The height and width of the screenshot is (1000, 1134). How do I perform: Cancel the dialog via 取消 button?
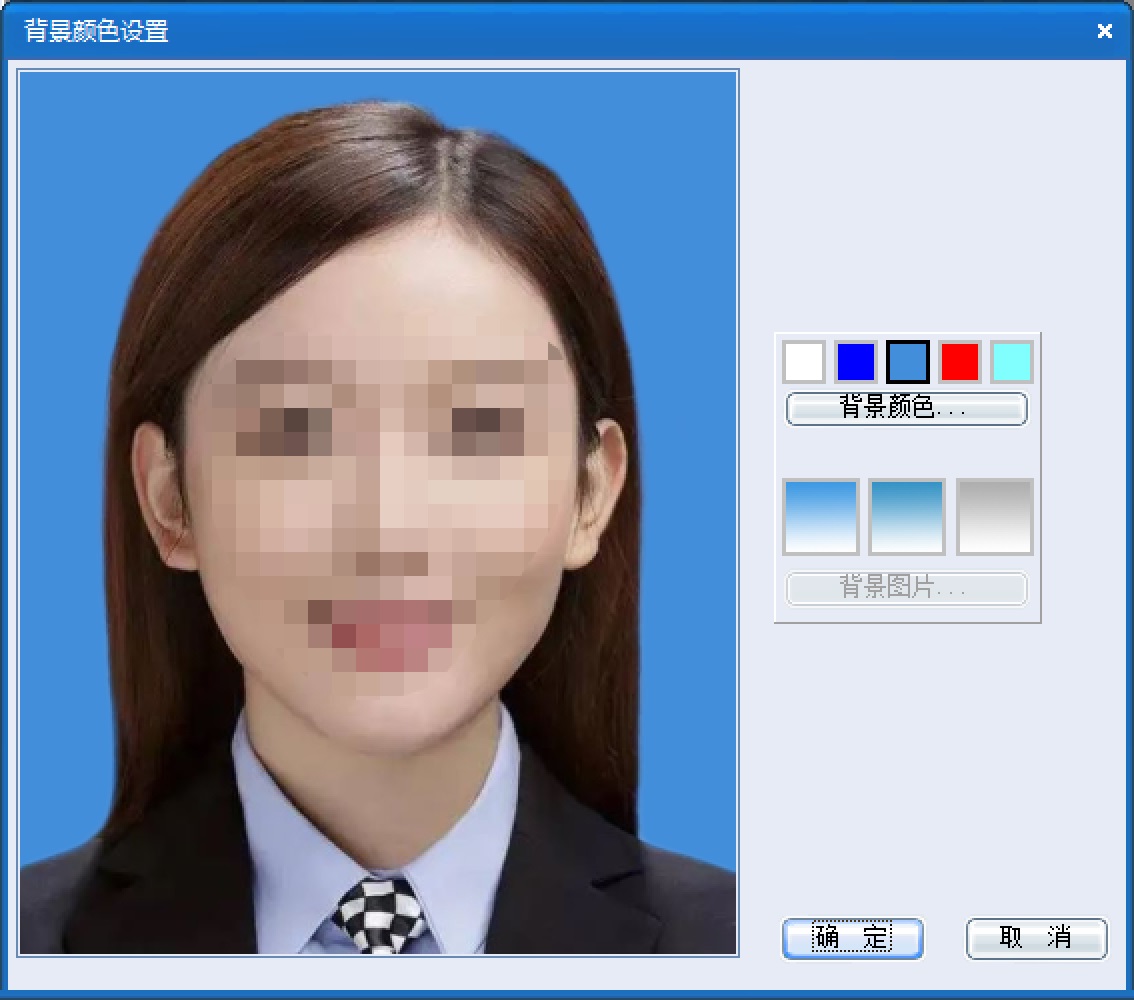tap(1036, 939)
